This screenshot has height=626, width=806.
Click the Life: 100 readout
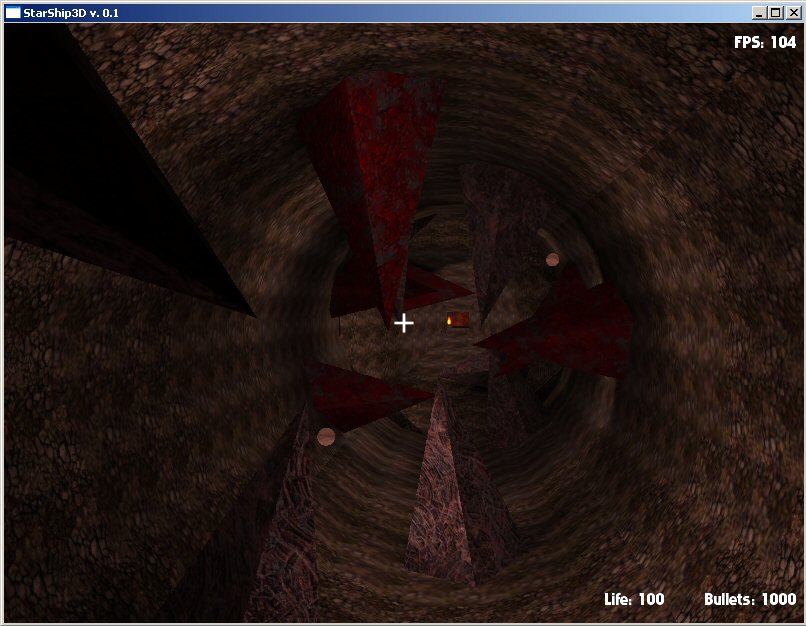tap(634, 599)
